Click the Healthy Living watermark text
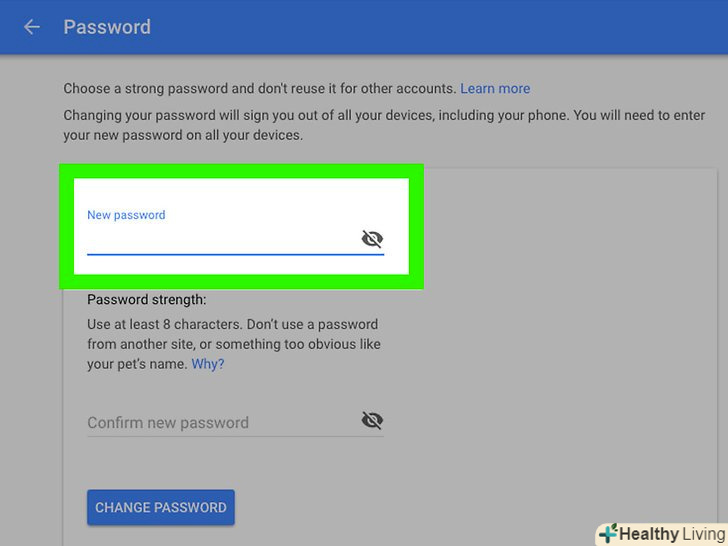The width and height of the screenshot is (728, 546). point(672,534)
